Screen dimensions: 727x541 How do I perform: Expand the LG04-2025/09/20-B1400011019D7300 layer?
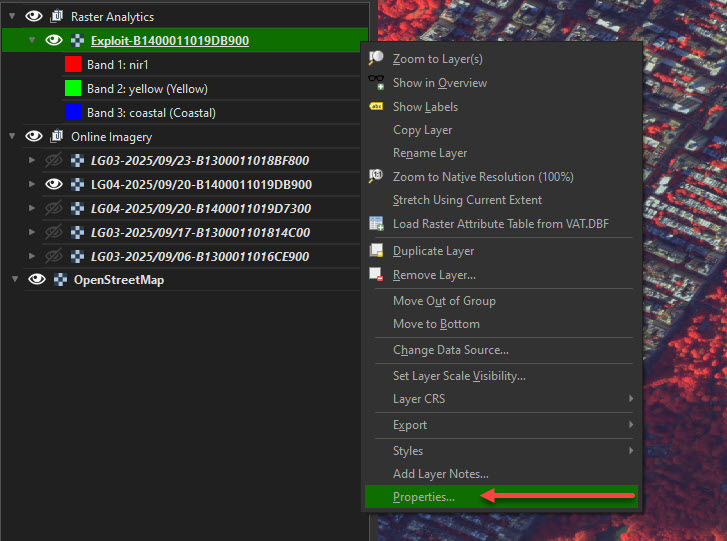click(x=32, y=208)
